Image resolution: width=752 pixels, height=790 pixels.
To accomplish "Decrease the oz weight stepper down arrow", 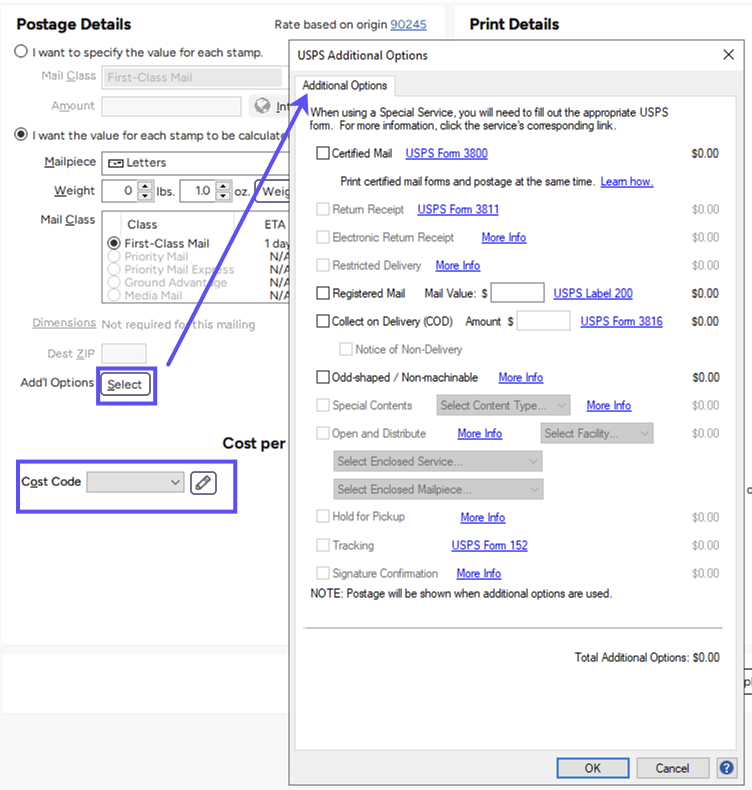I will [223, 196].
